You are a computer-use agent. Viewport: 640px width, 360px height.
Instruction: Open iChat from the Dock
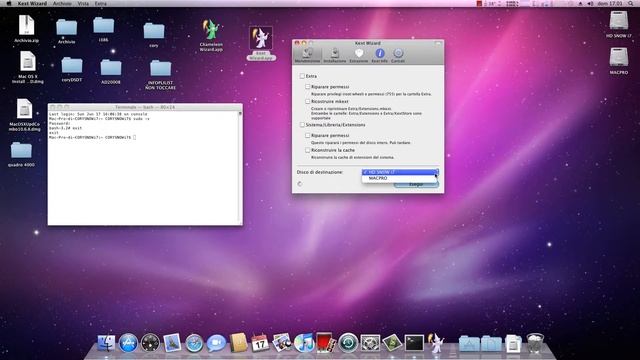click(x=216, y=343)
